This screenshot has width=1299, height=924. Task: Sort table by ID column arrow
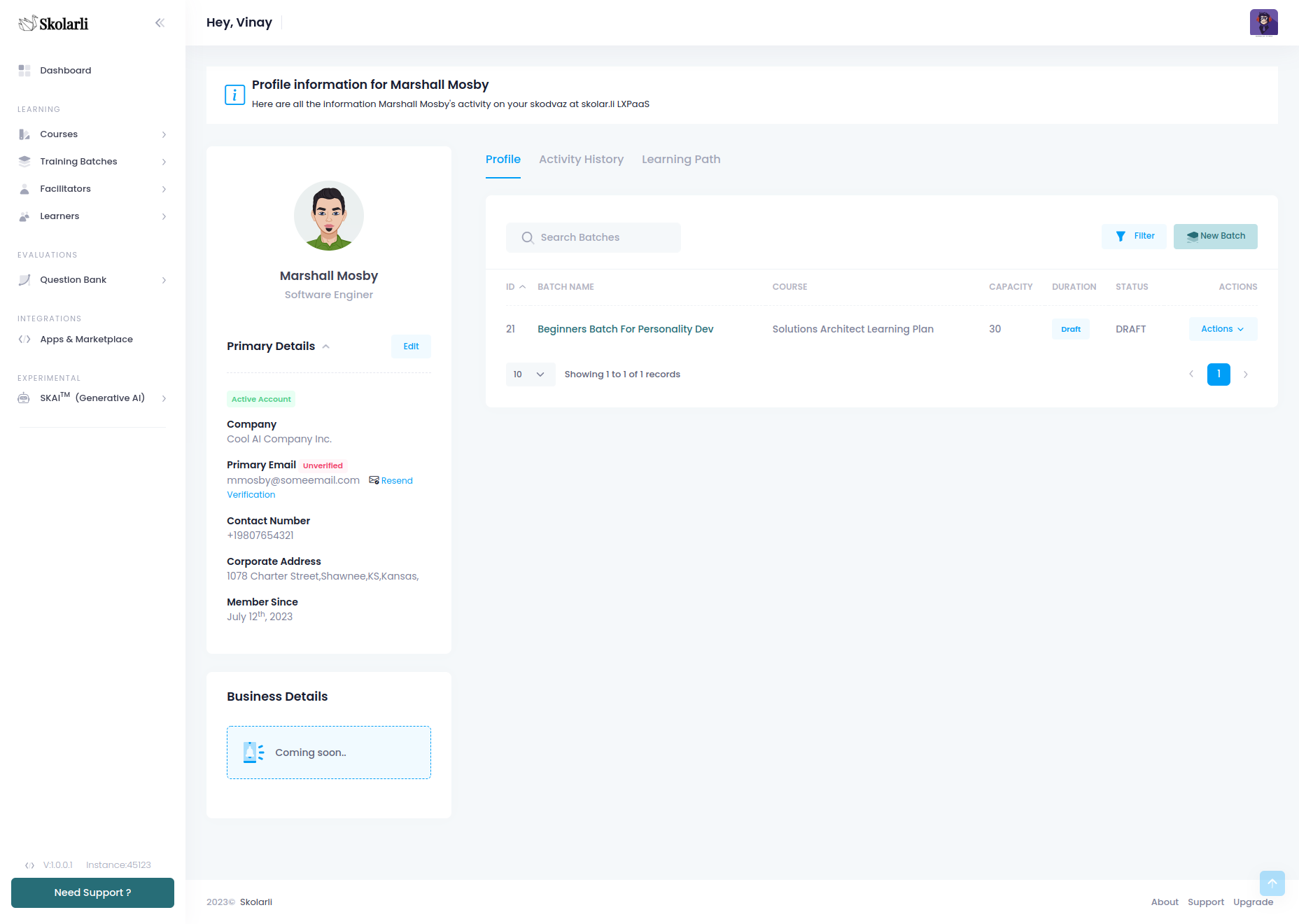pyautogui.click(x=522, y=287)
